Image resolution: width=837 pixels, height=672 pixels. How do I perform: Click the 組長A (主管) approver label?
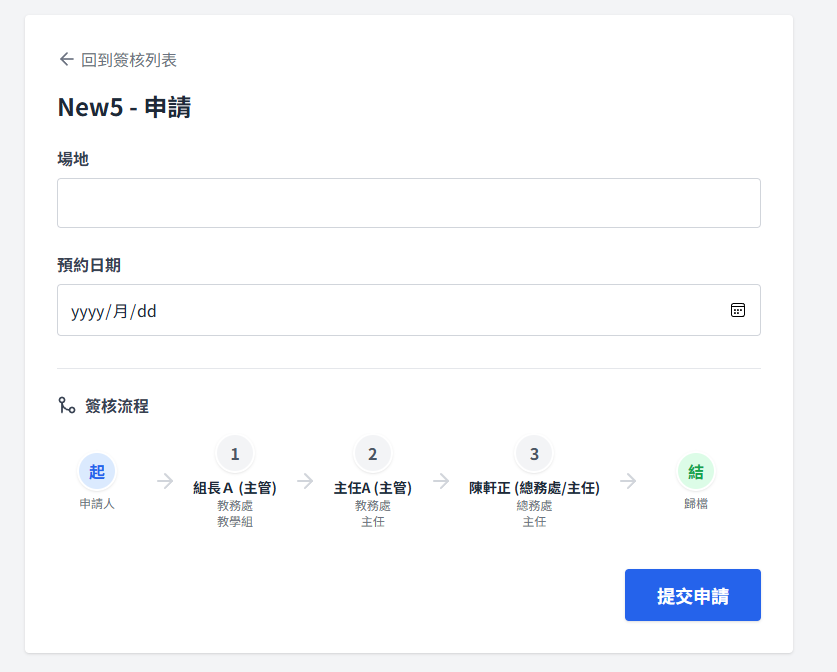[235, 488]
